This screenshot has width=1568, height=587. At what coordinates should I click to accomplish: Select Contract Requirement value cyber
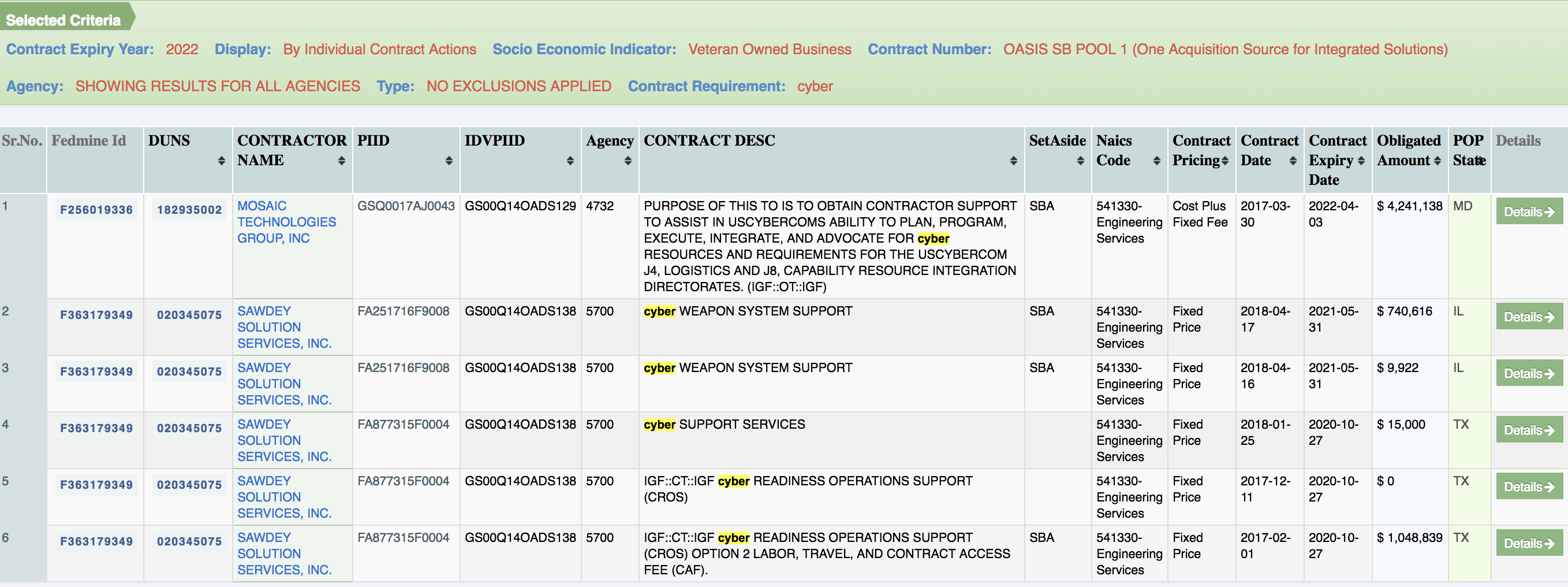[815, 87]
